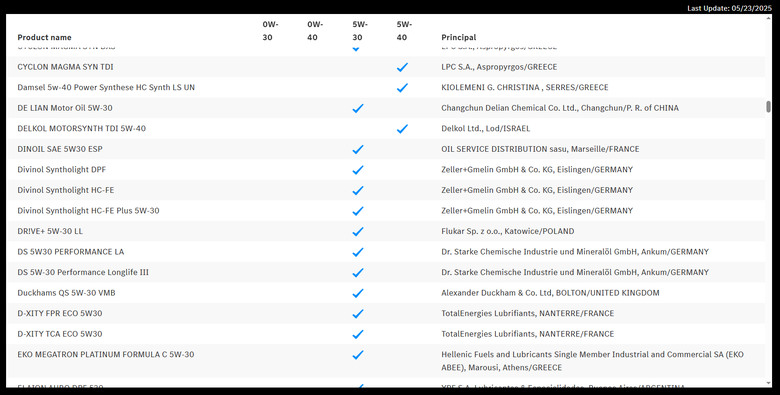The image size is (780, 395).
Task: Select D-XITY TCA ECO 5W30 product
Action: [x=60, y=334]
